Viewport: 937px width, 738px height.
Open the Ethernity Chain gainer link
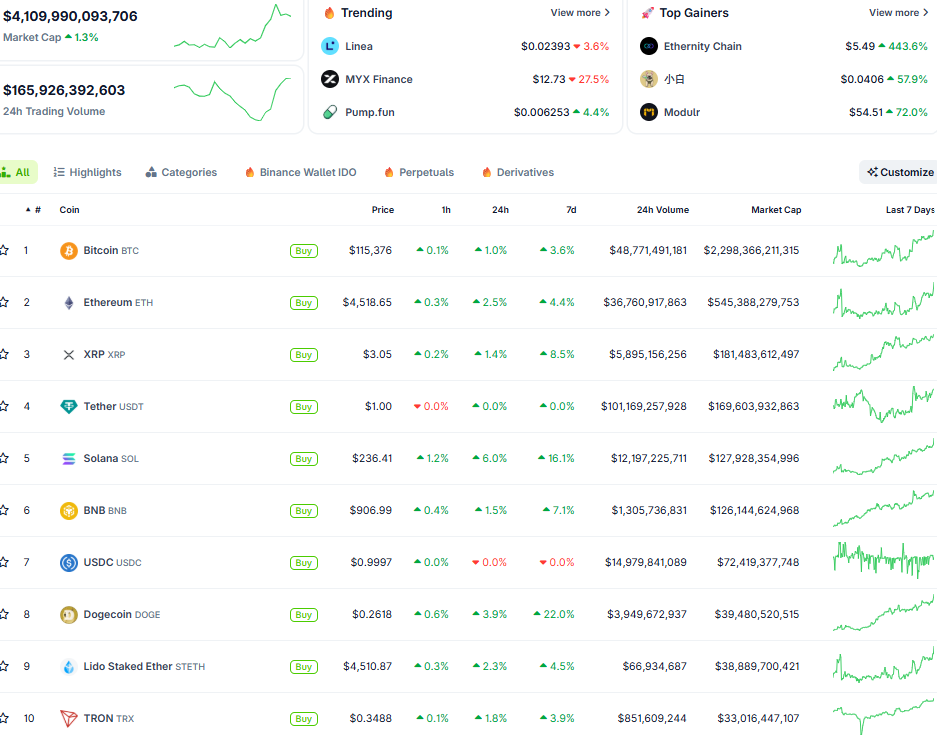pyautogui.click(x=703, y=46)
